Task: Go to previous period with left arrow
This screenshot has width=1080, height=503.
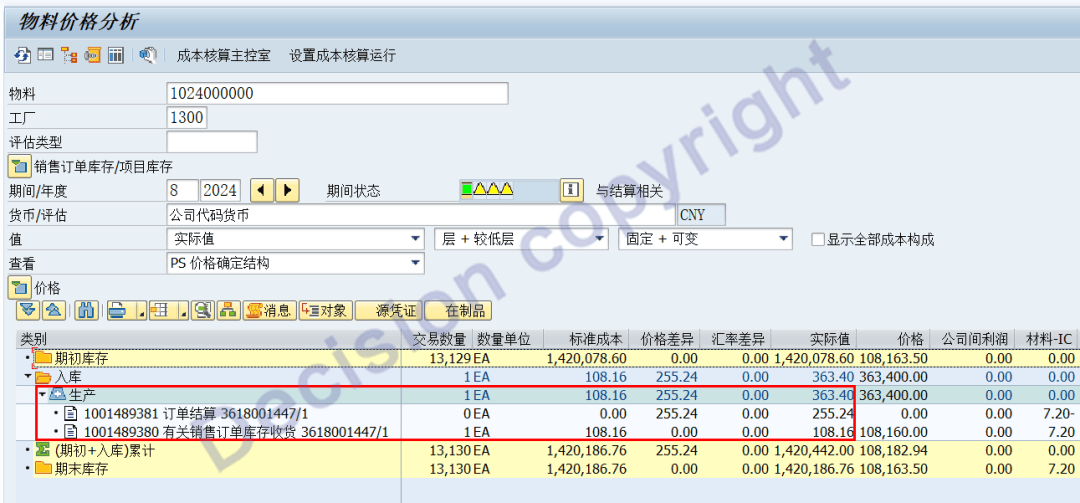Action: (x=261, y=190)
